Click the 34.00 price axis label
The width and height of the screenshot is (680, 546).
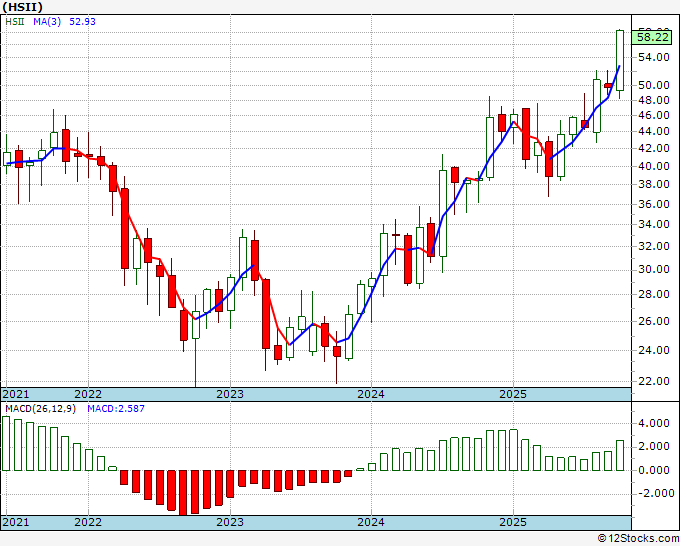tap(653, 224)
